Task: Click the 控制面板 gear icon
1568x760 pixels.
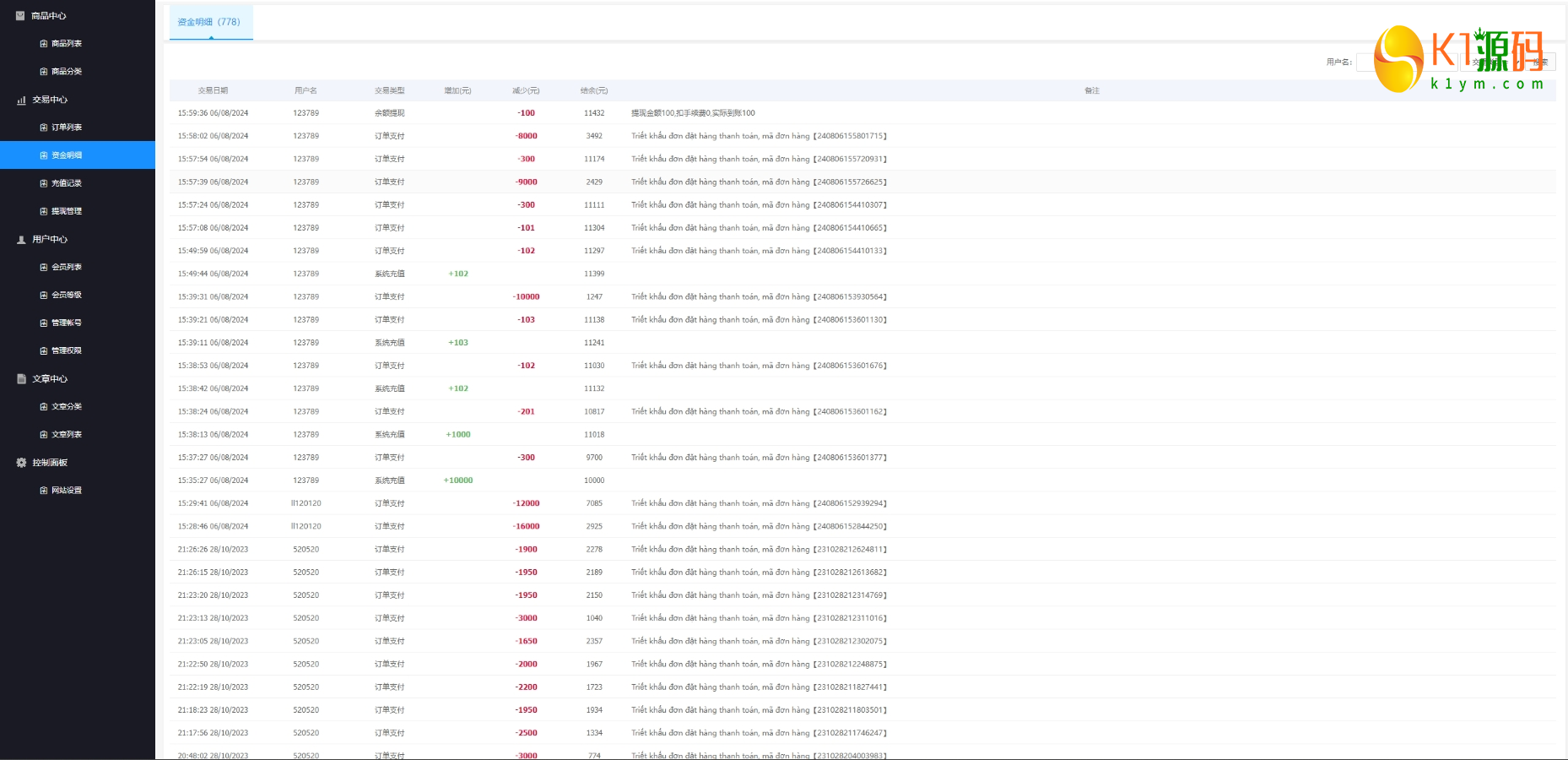Action: coord(21,463)
